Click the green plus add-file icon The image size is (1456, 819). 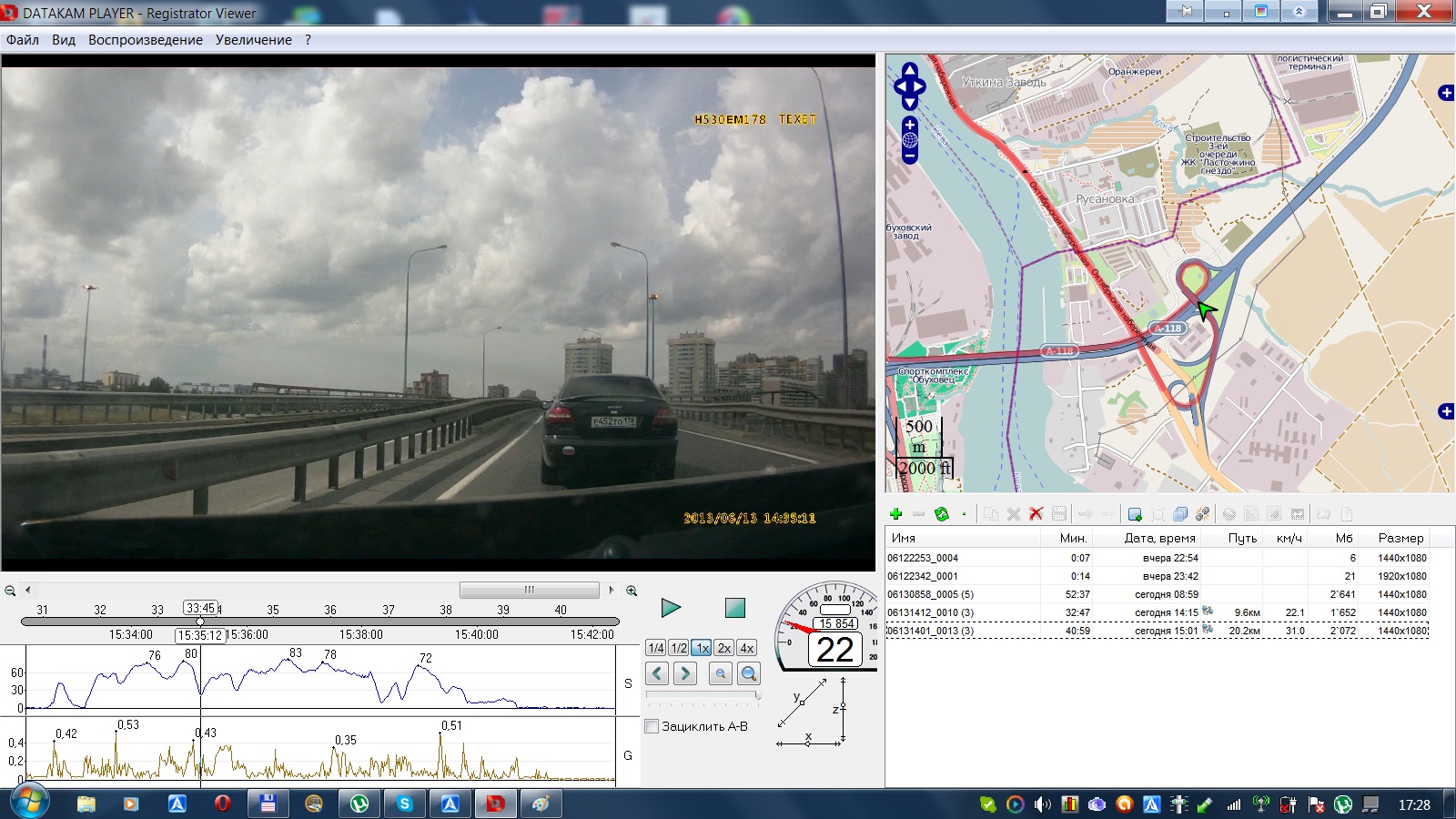895,514
